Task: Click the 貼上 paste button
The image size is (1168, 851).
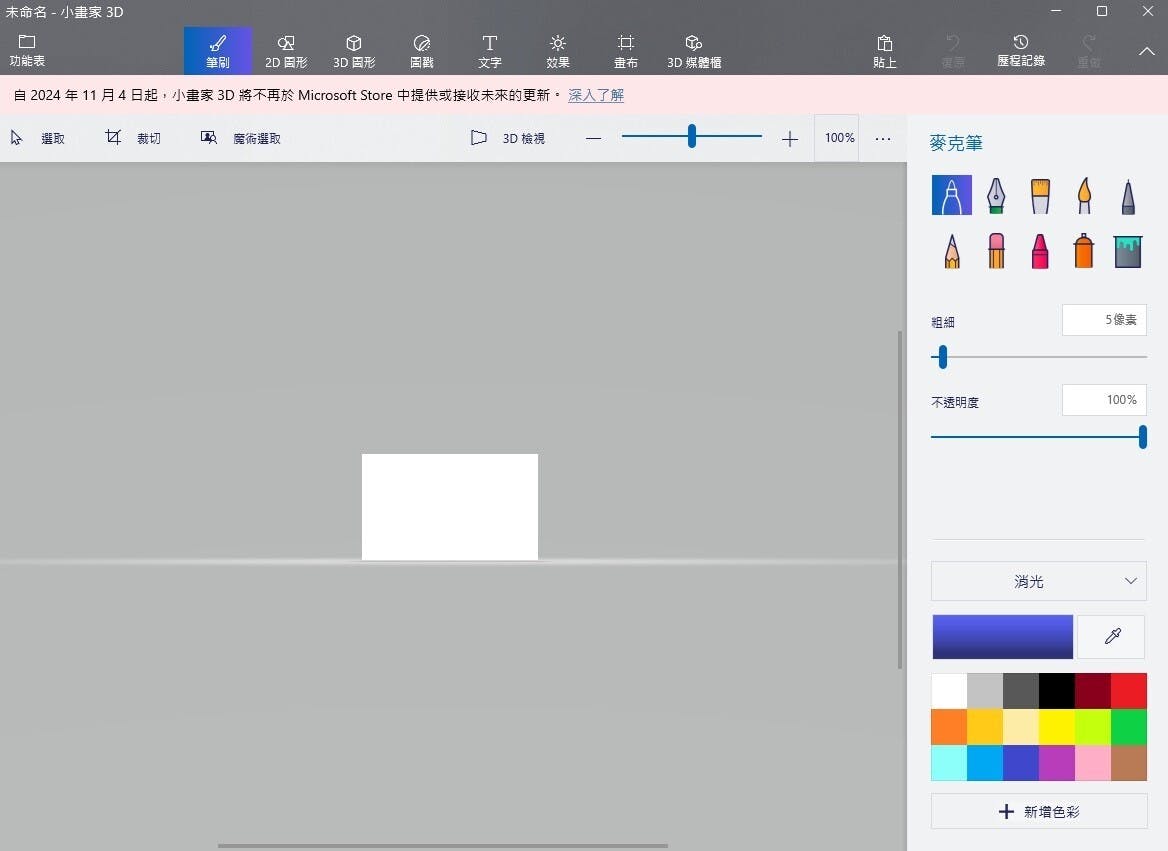Action: point(885,51)
